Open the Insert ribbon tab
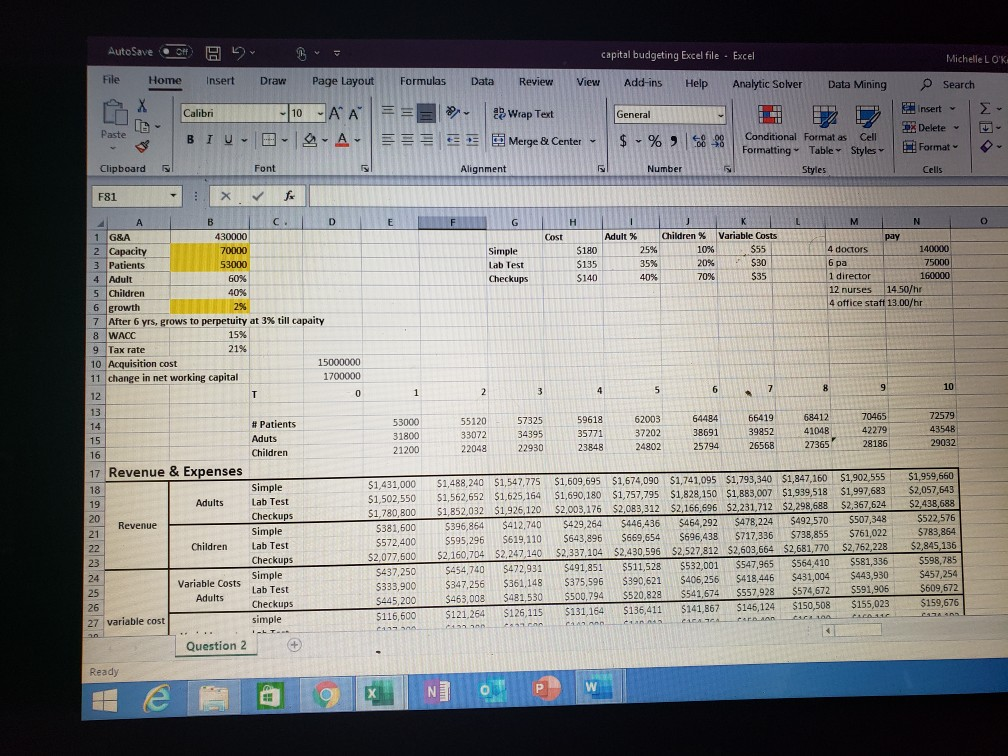Viewport: 1008px width, 756px height. 220,80
